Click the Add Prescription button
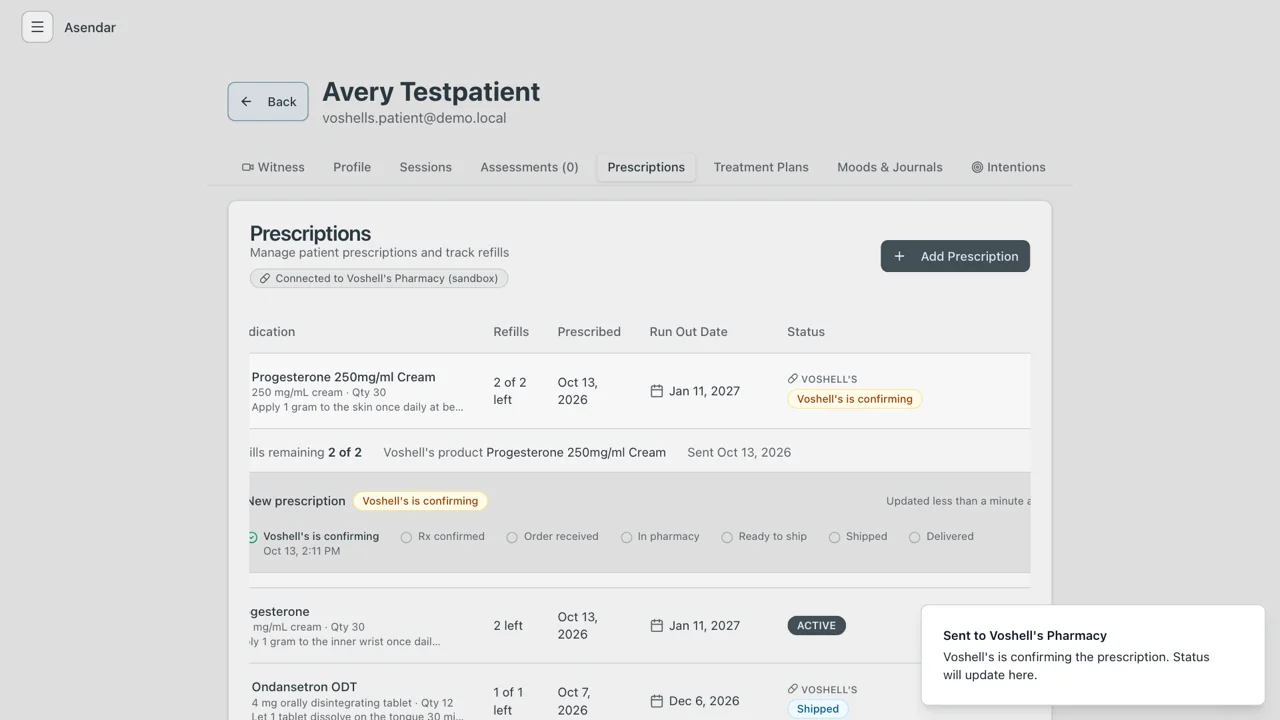 coord(955,256)
